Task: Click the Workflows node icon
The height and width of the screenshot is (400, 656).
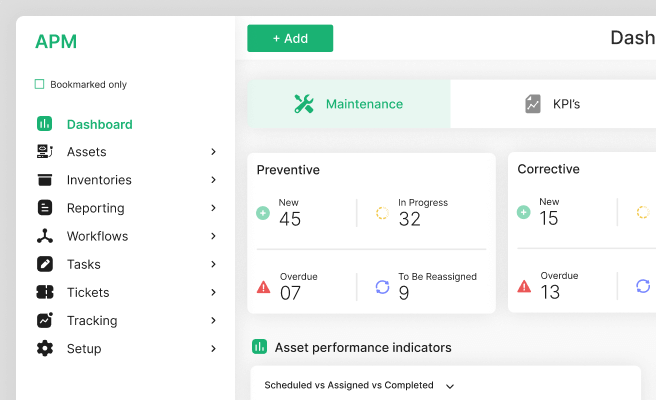Action: point(45,236)
